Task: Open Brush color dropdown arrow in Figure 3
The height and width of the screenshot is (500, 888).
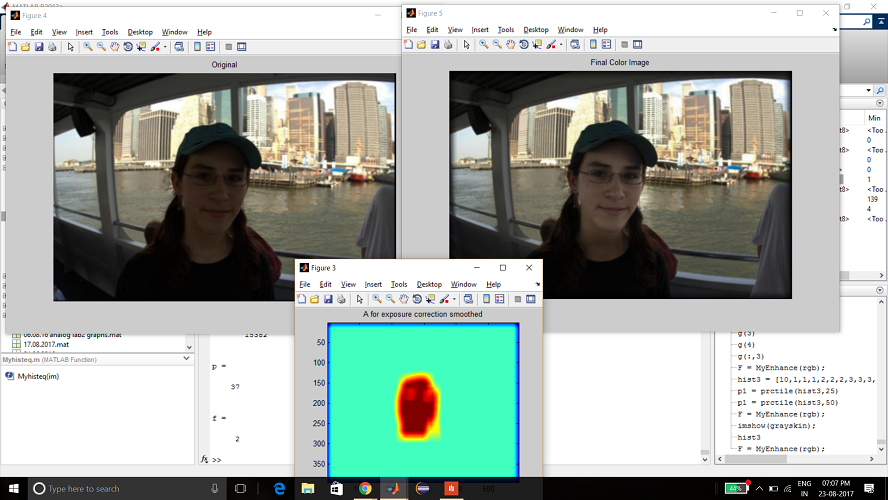Action: tap(454, 298)
